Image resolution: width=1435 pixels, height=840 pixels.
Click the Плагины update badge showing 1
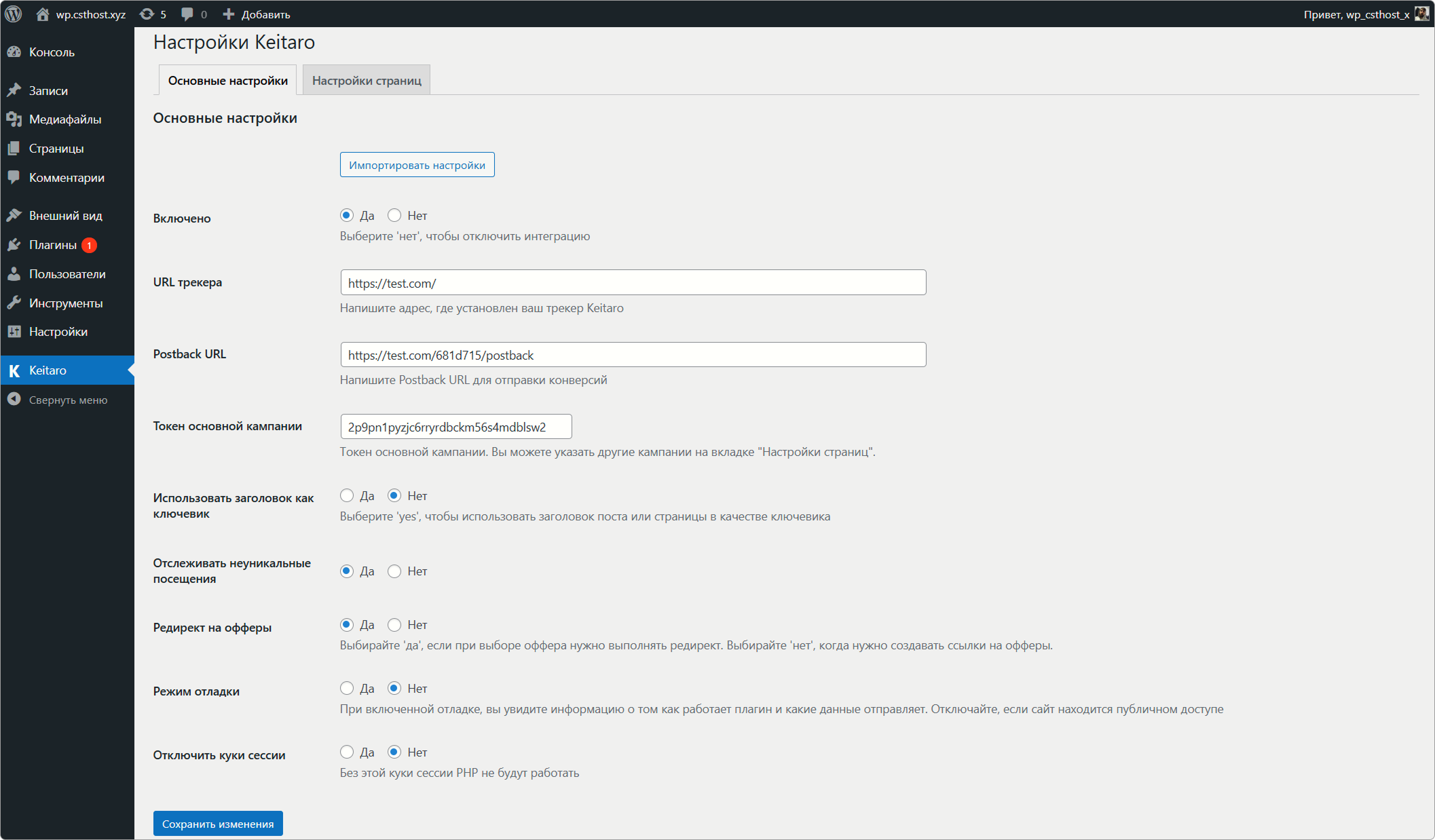pos(89,246)
